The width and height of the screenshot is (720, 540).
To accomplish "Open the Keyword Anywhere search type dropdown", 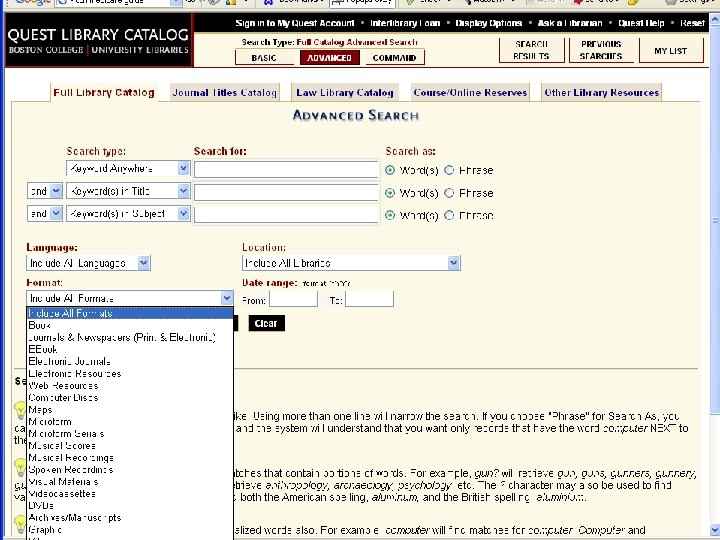I will pyautogui.click(x=128, y=169).
